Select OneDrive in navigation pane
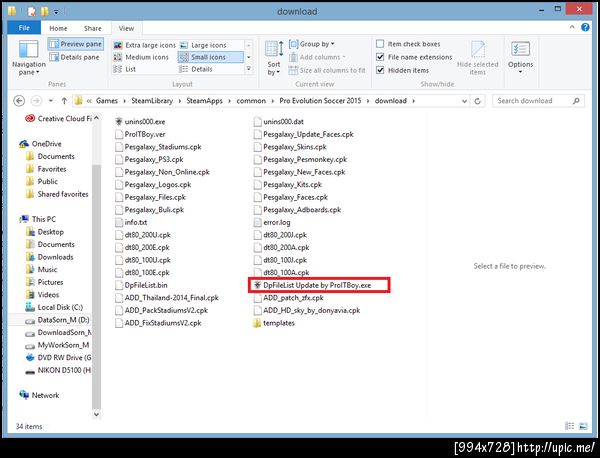 tap(40, 144)
